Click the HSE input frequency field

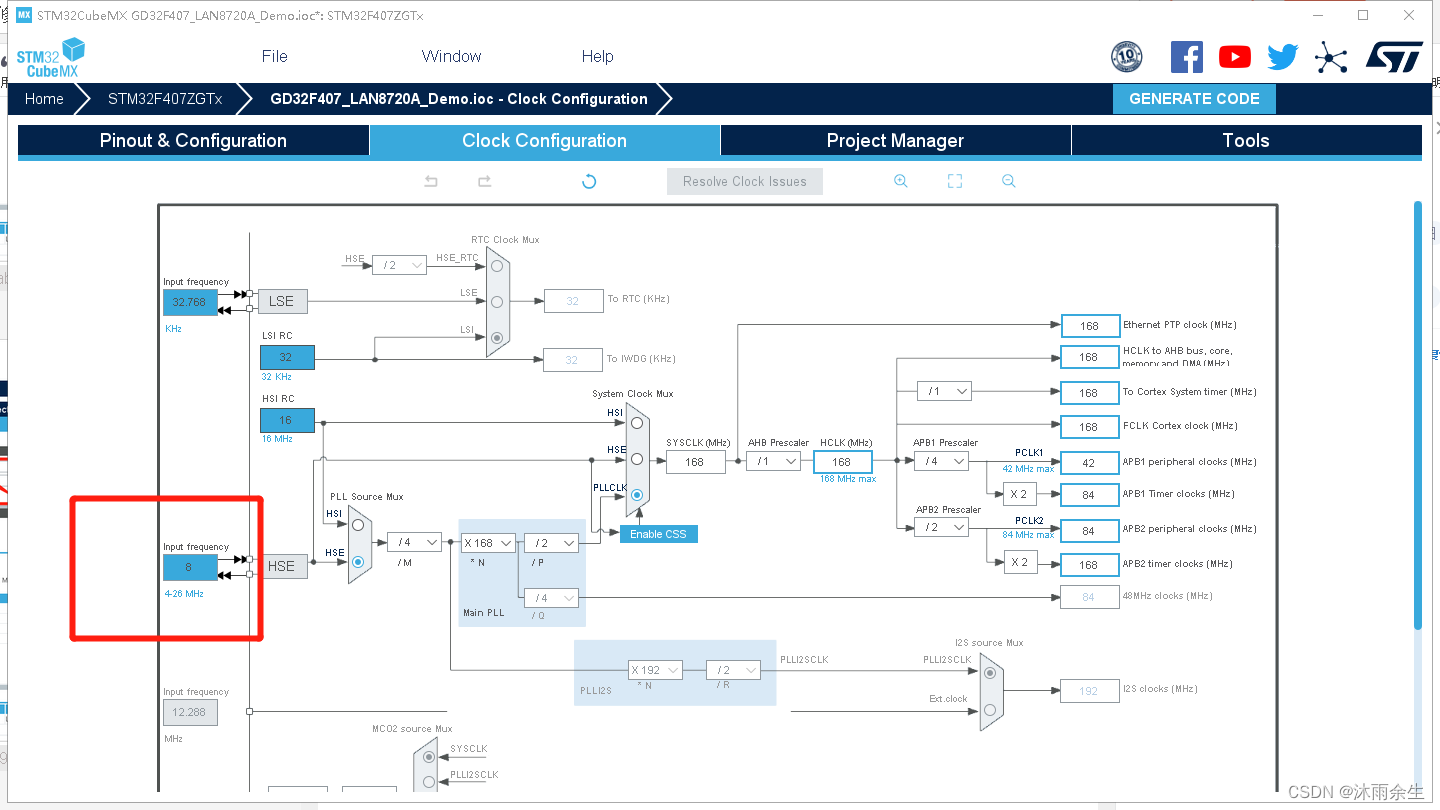click(190, 567)
